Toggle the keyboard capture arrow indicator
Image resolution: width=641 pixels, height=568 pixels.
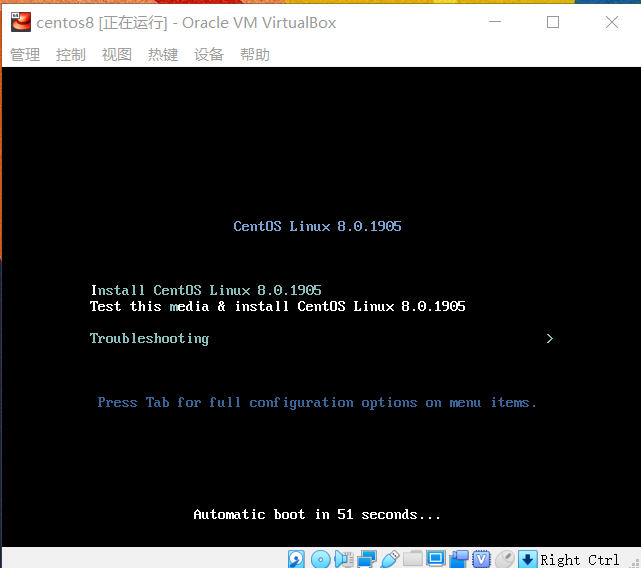tap(528, 559)
